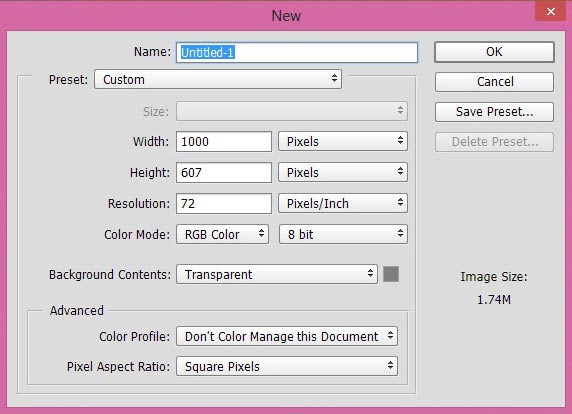Image resolution: width=572 pixels, height=414 pixels.
Task: Open the Preset dropdown showing Custom
Action: pos(218,79)
